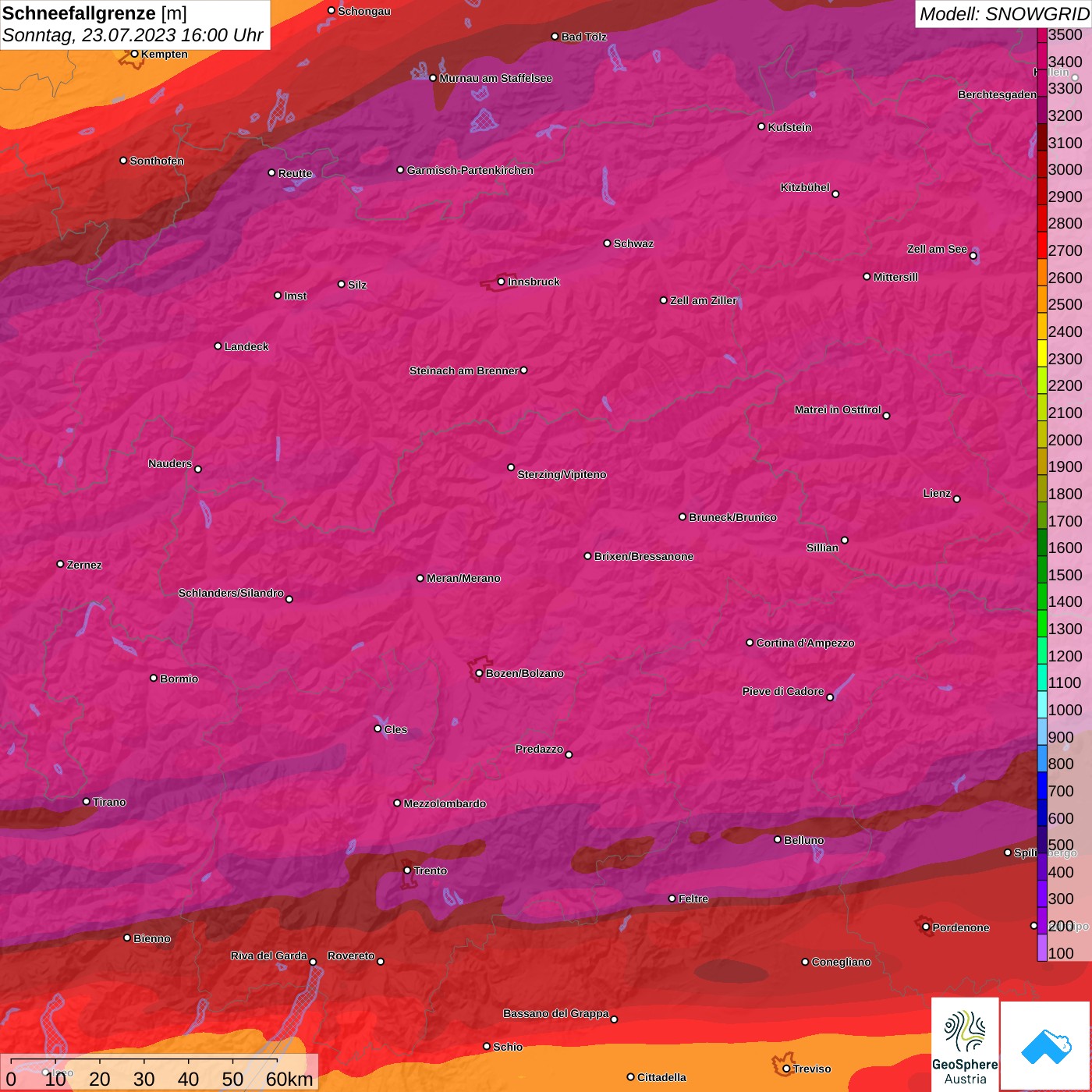The width and height of the screenshot is (1092, 1092).
Task: Click the 1500 m green legend swatch
Action: point(1042,569)
